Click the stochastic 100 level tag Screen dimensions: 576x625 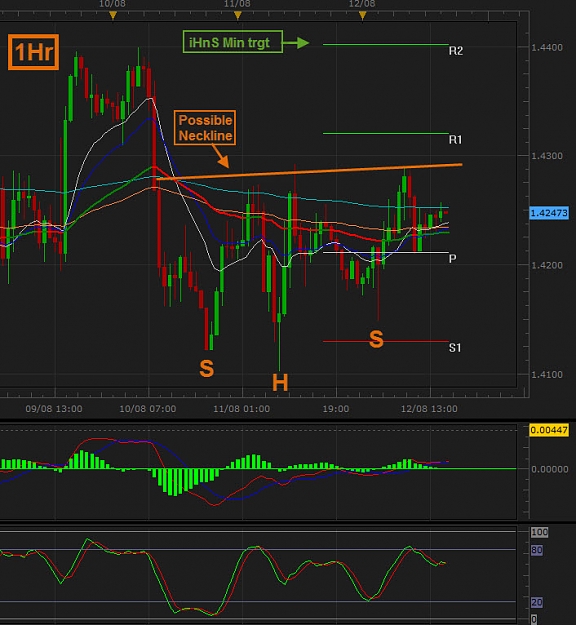[x=539, y=533]
